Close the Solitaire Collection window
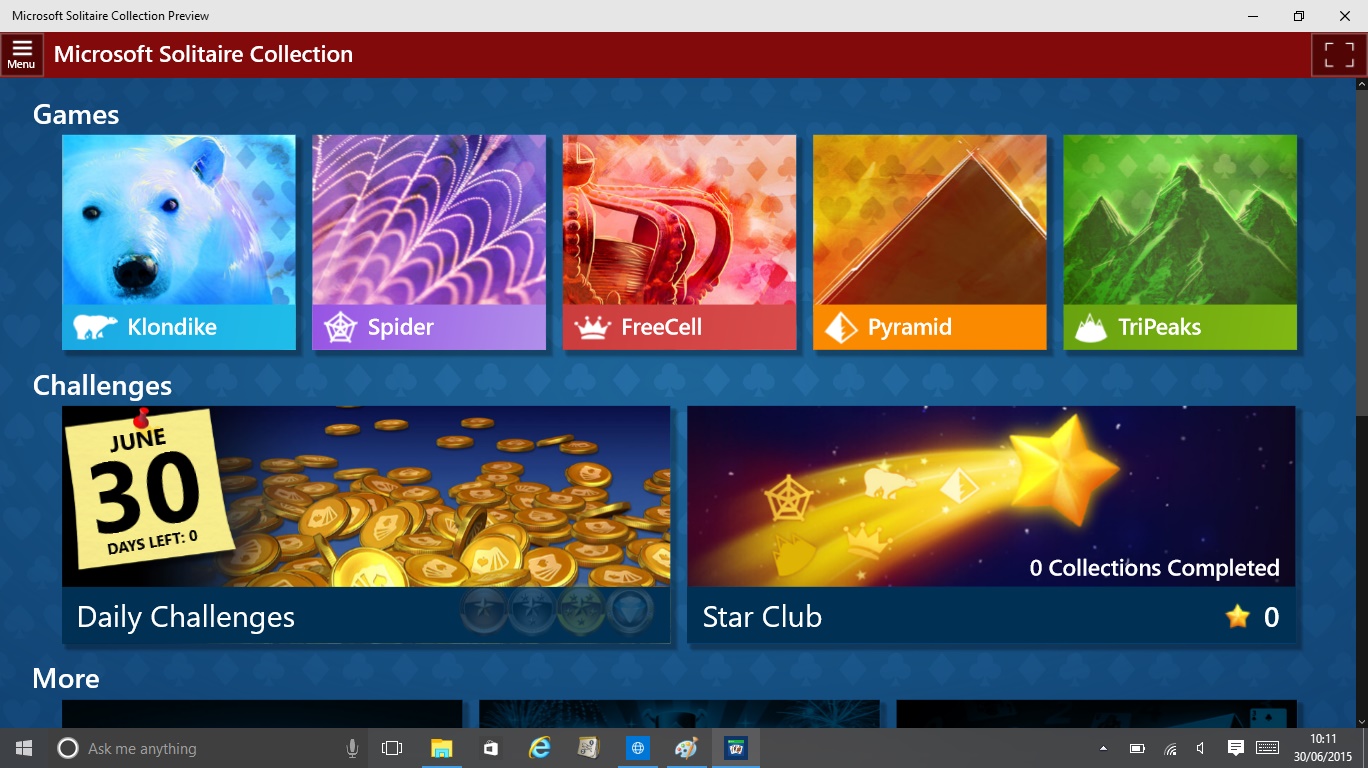The width and height of the screenshot is (1368, 768). [x=1345, y=16]
